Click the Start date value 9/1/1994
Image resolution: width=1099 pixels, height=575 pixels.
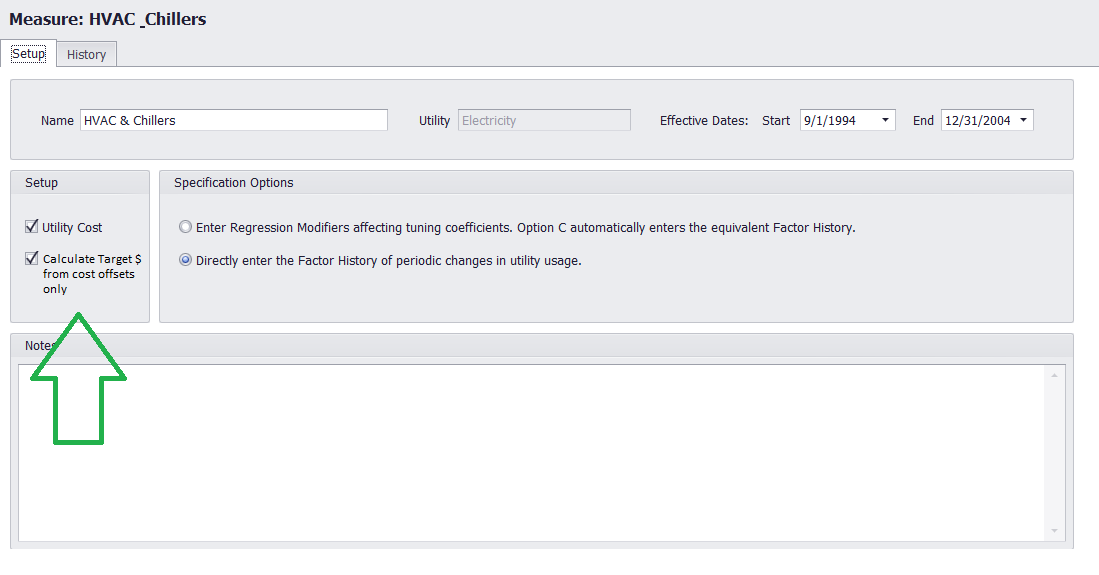click(830, 121)
